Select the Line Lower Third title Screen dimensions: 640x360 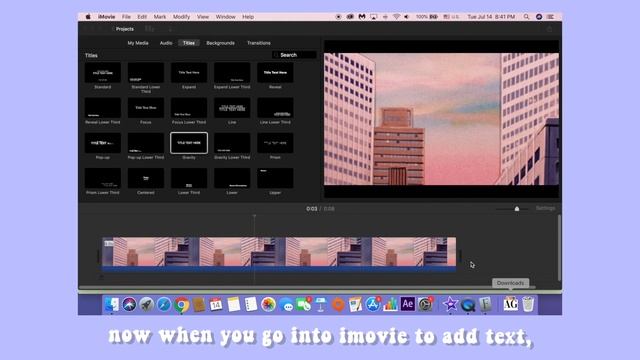pyautogui.click(x=275, y=108)
